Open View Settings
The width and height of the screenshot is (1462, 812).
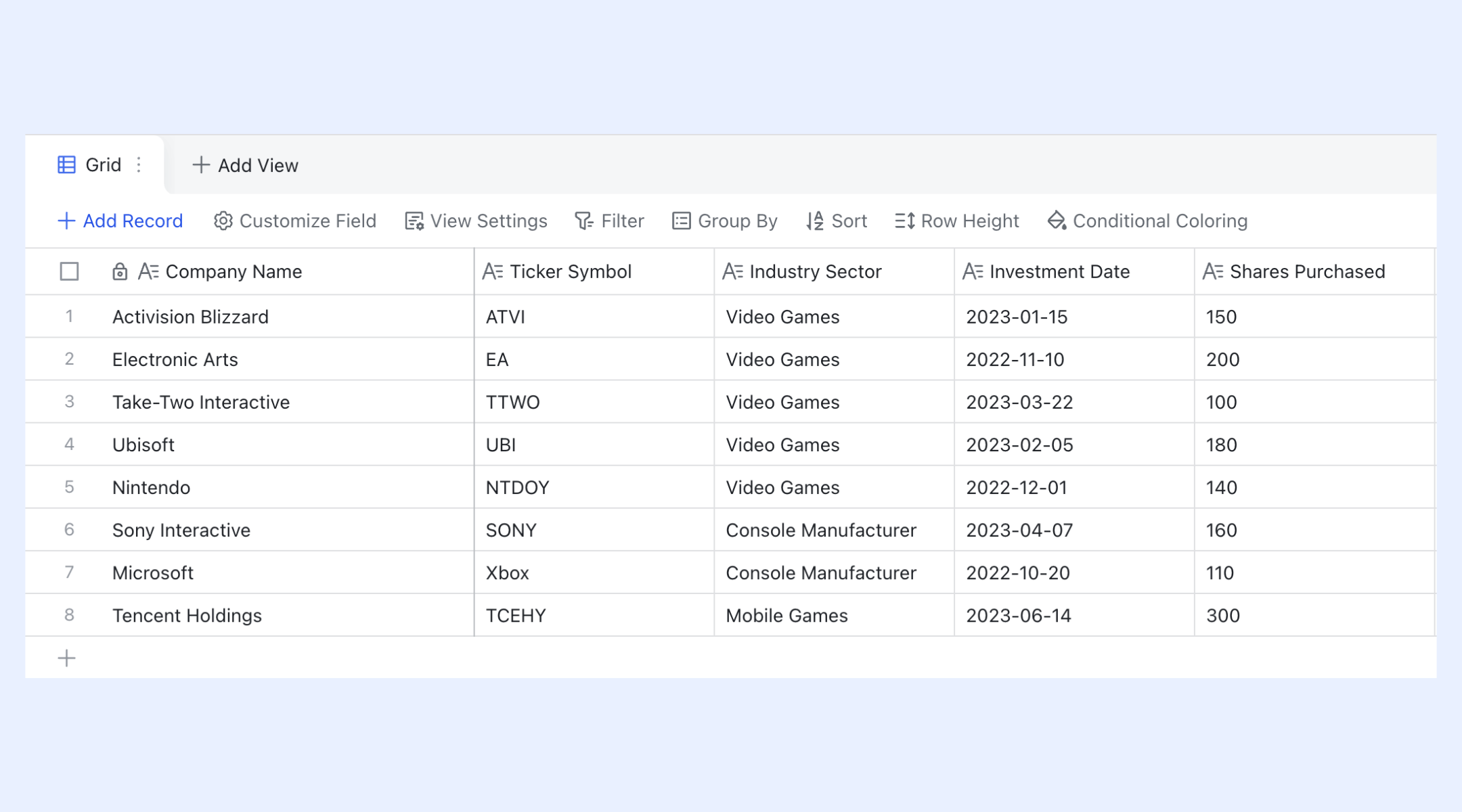pyautogui.click(x=477, y=221)
